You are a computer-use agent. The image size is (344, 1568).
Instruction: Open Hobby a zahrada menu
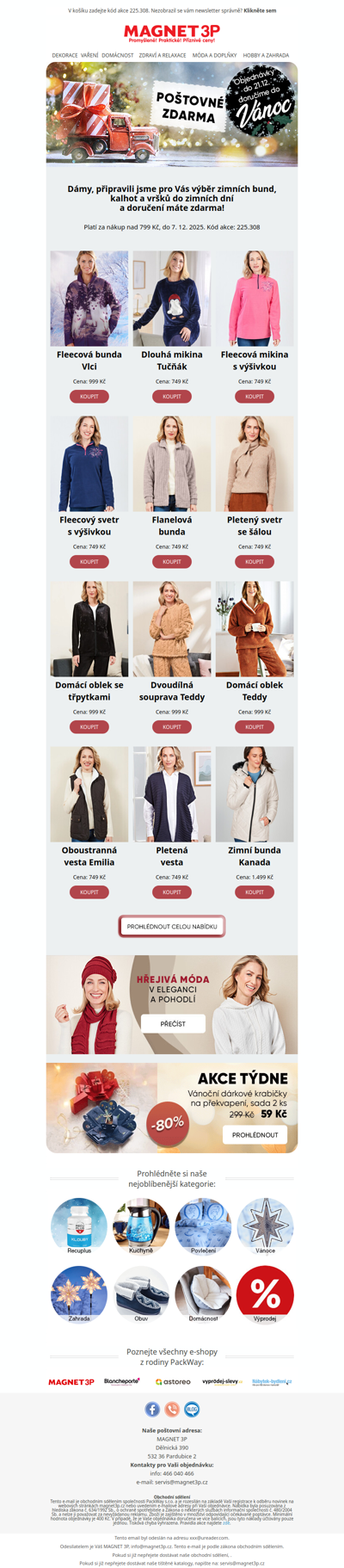(266, 55)
